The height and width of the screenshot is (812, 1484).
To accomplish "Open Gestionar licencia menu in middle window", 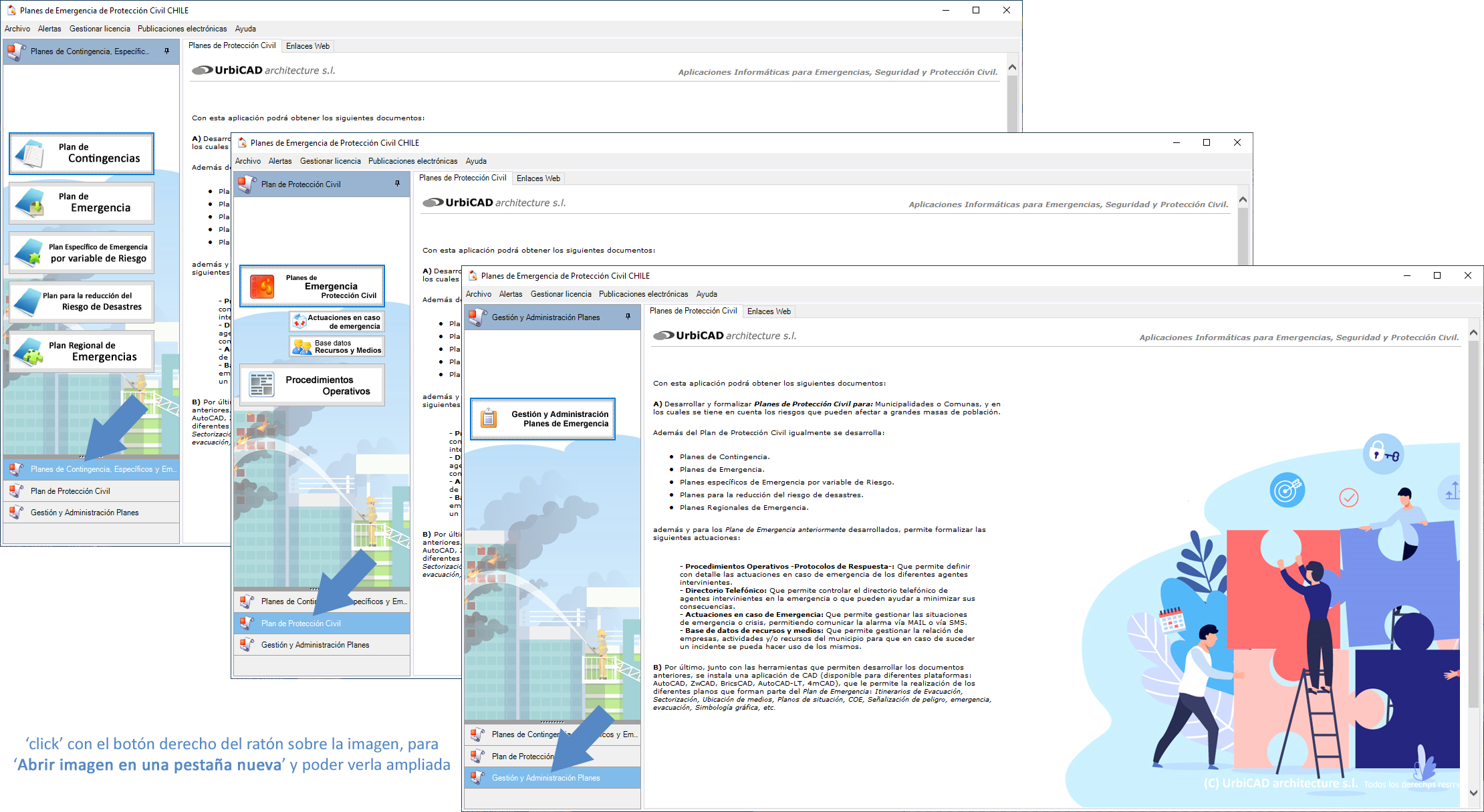I will point(330,161).
